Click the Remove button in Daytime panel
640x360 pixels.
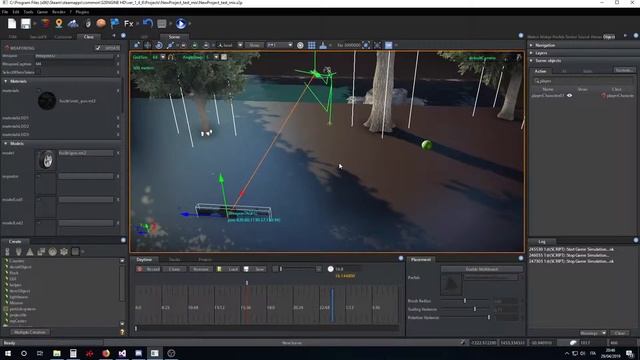pyautogui.click(x=201, y=269)
